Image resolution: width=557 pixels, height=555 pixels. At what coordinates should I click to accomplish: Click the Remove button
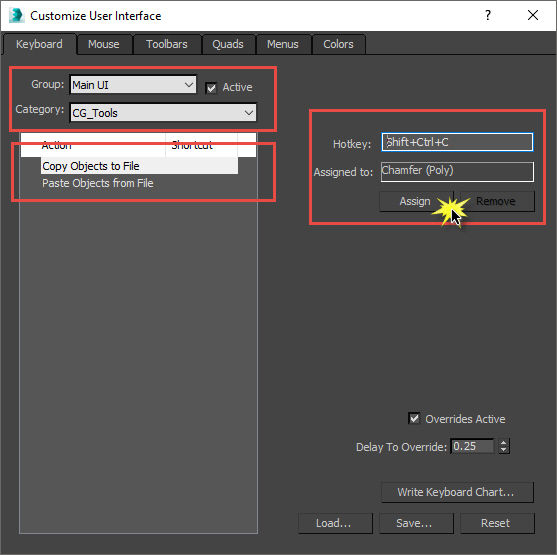pos(496,201)
